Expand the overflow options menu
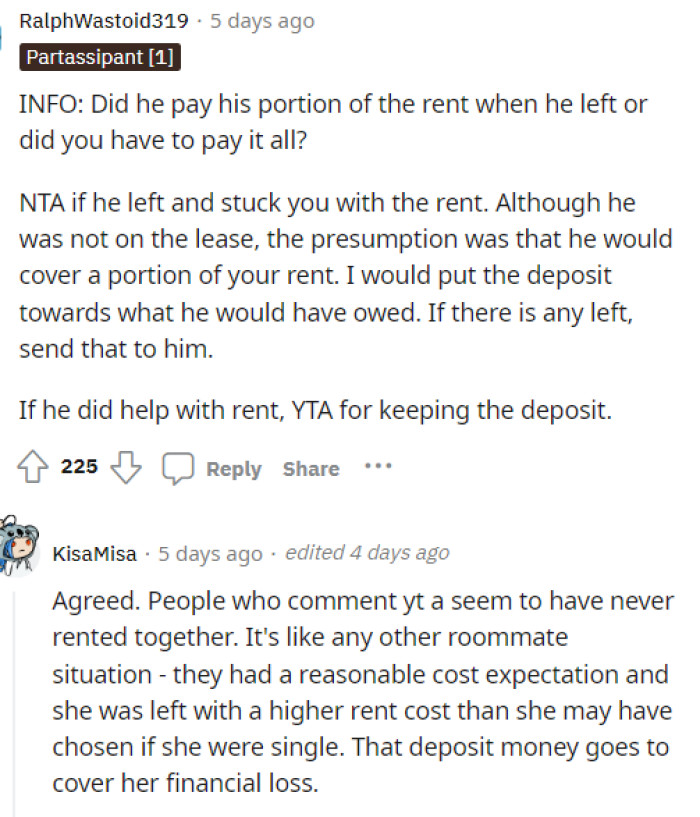The image size is (700, 817). click(378, 466)
